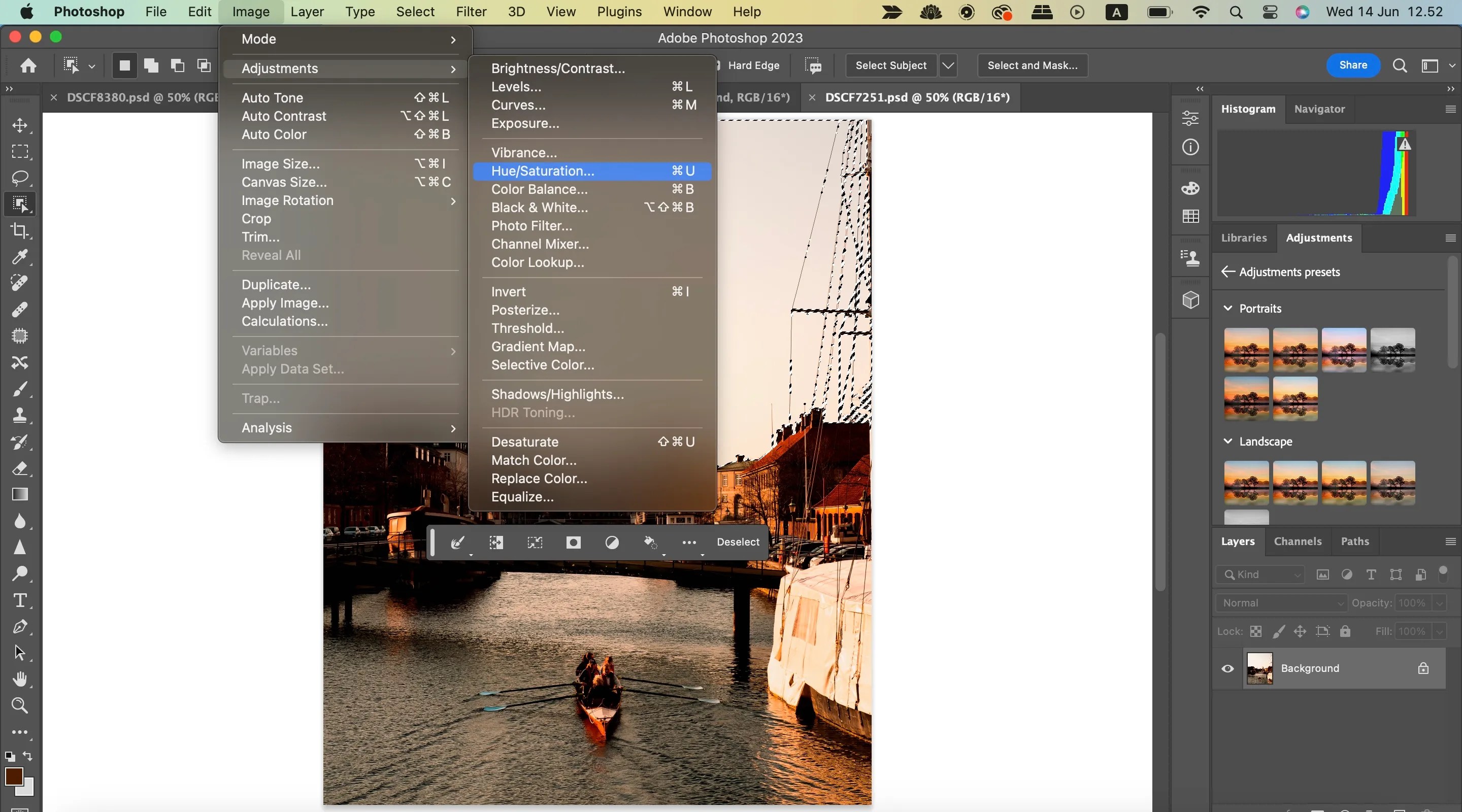The image size is (1462, 812).
Task: Open the Properties panel icon
Action: 1190,119
